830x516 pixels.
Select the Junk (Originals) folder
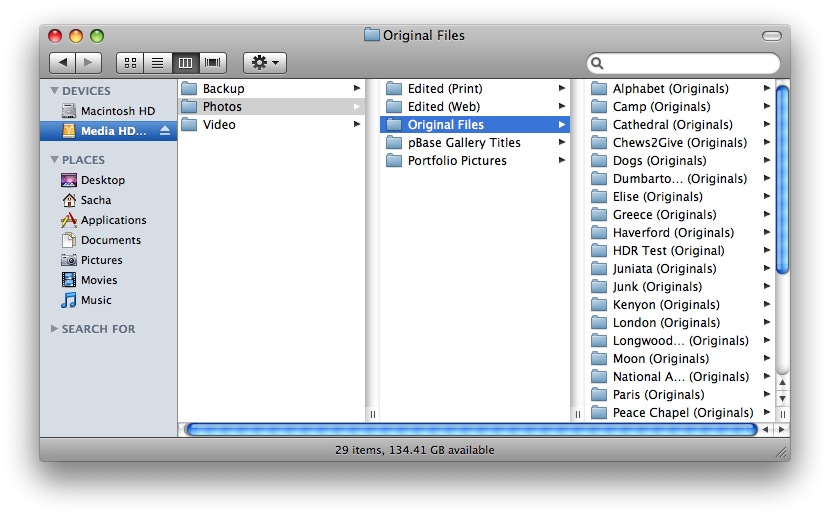tap(680, 286)
